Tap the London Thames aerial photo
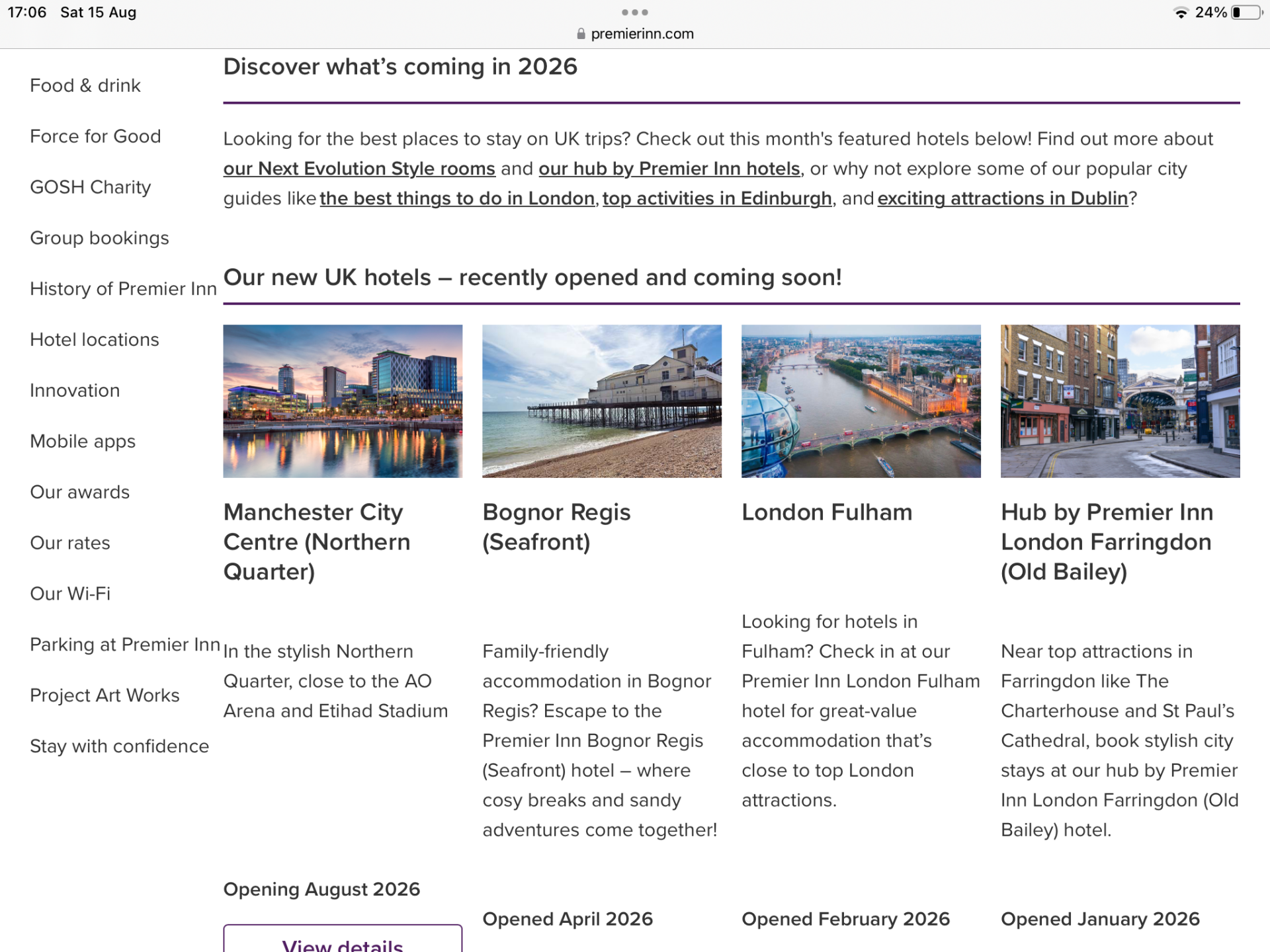This screenshot has width=1270, height=952. tap(861, 401)
